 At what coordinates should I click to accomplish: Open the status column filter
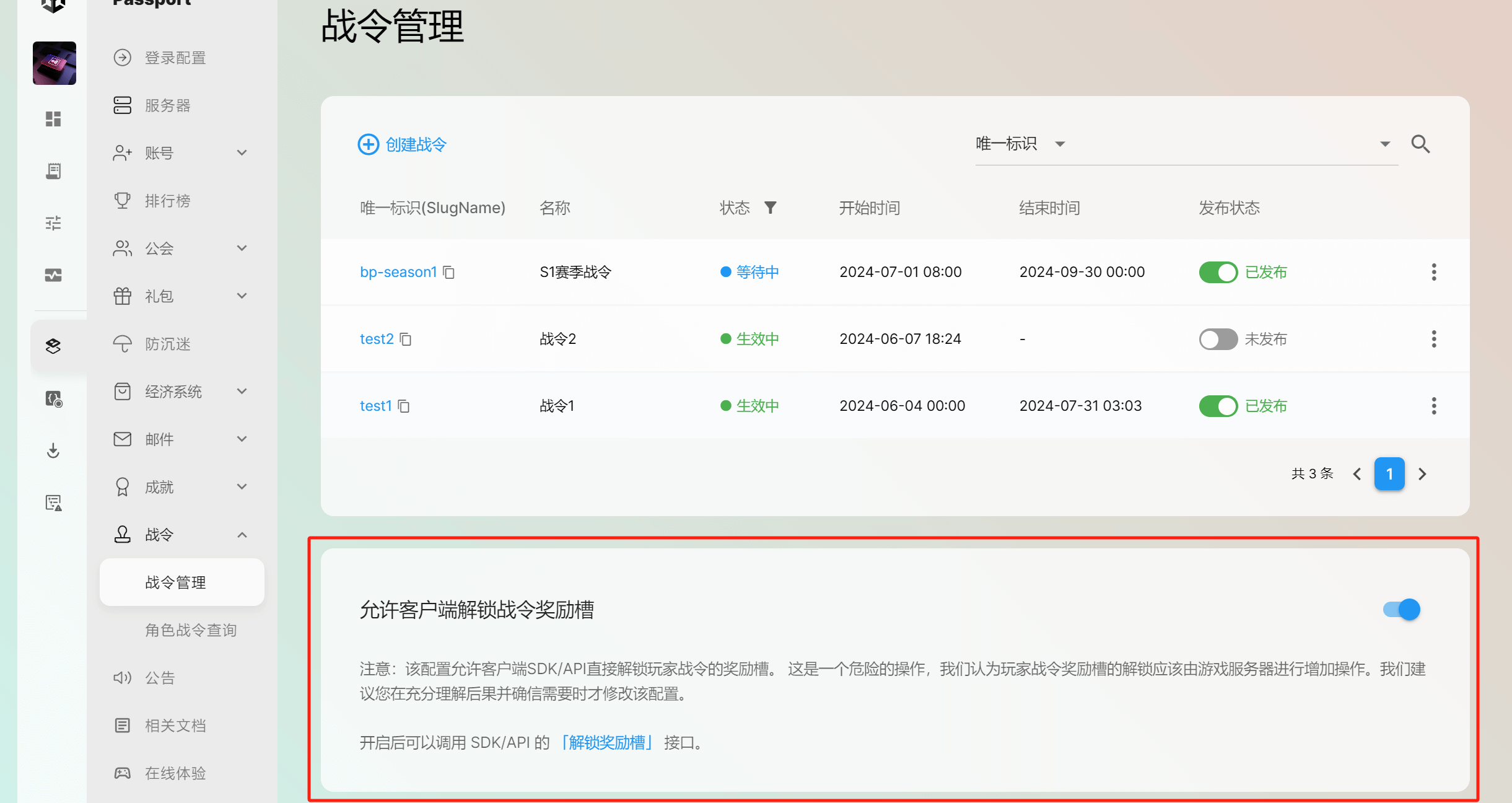pos(770,208)
